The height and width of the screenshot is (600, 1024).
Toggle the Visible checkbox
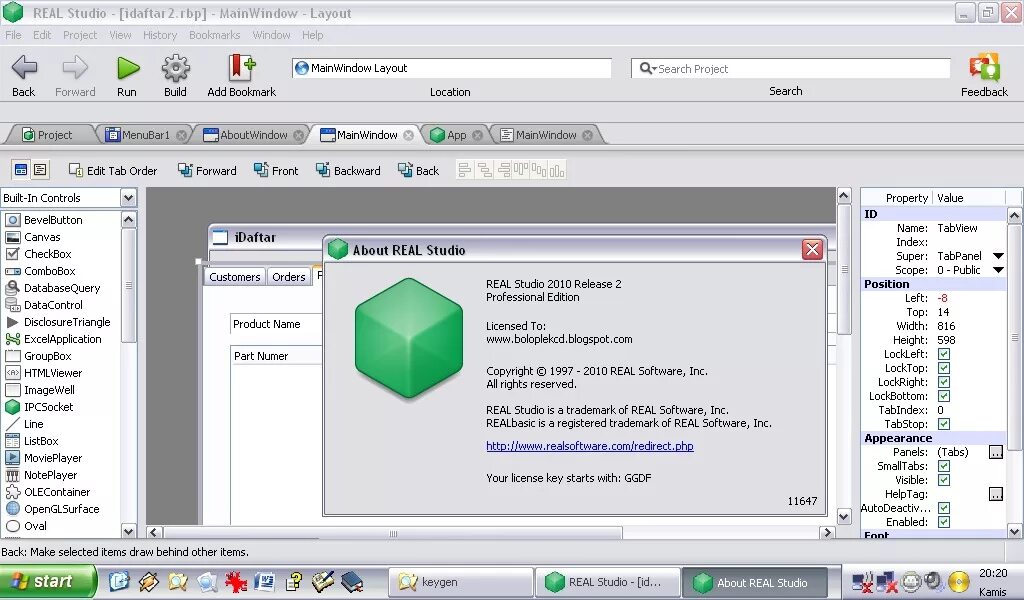tap(944, 481)
